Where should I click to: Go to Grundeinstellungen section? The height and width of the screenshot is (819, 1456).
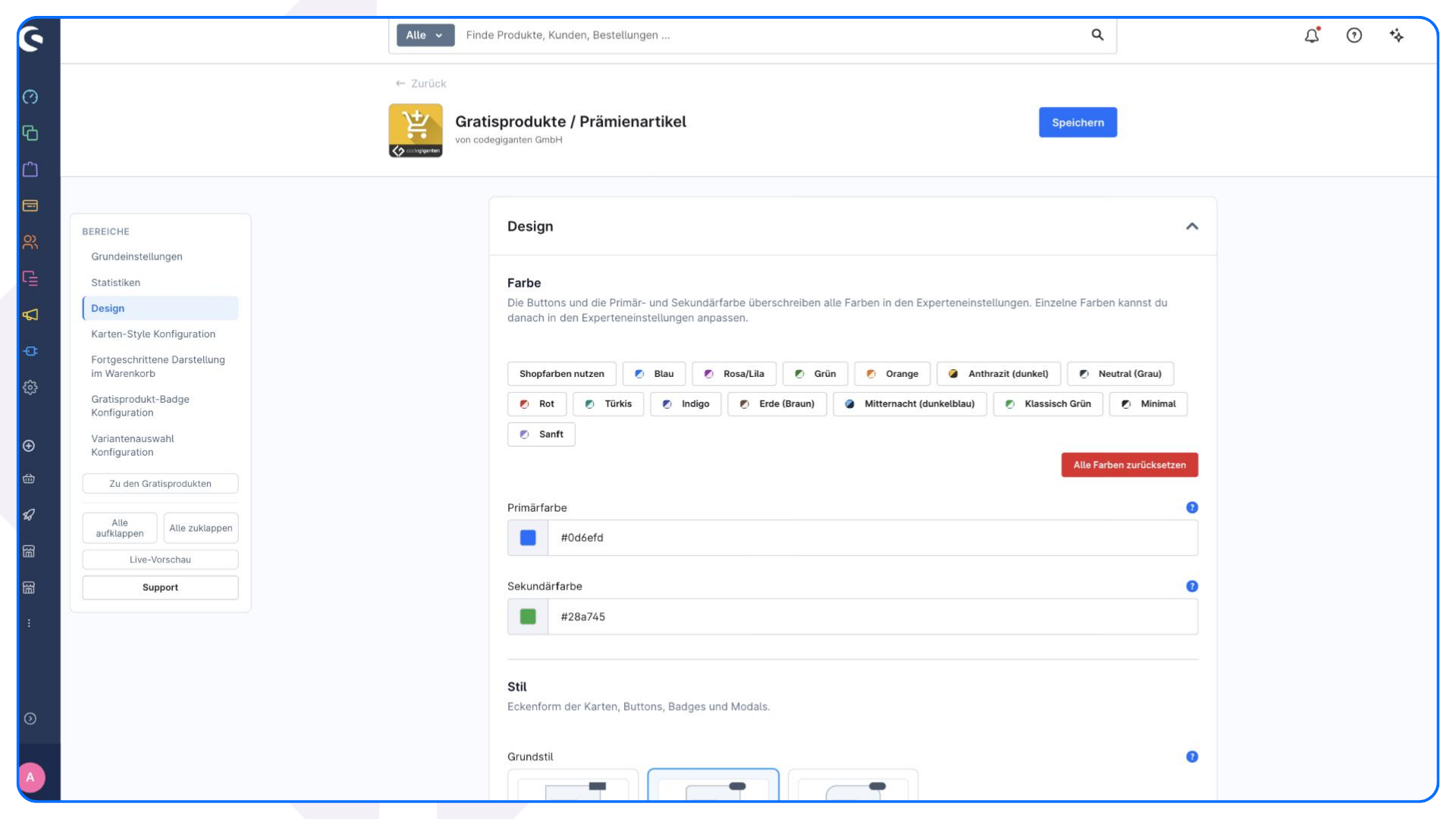click(137, 256)
